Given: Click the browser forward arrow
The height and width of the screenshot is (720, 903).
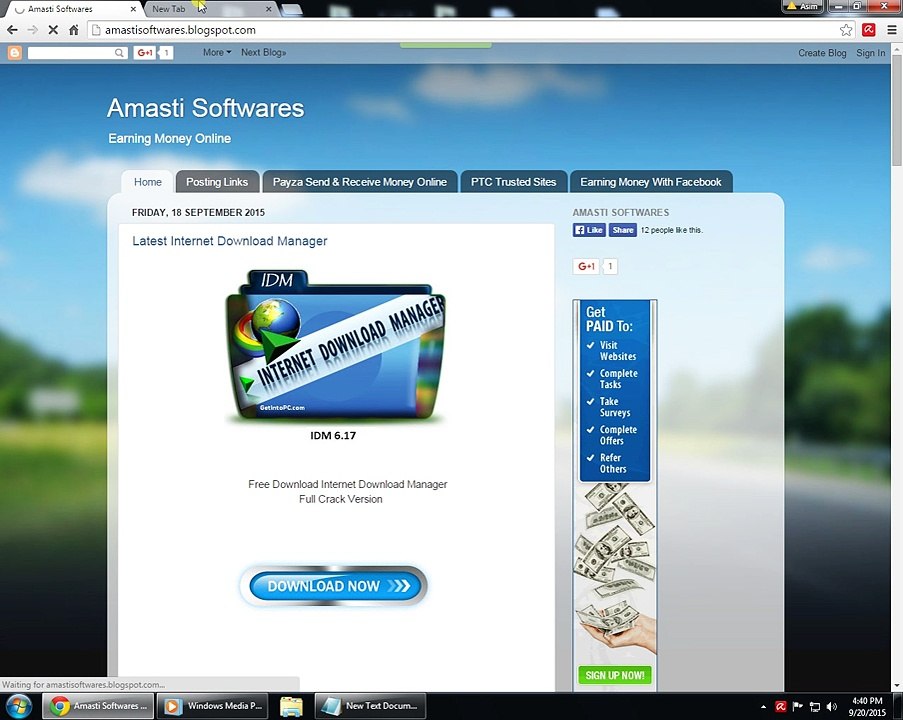Looking at the screenshot, I should [33, 30].
